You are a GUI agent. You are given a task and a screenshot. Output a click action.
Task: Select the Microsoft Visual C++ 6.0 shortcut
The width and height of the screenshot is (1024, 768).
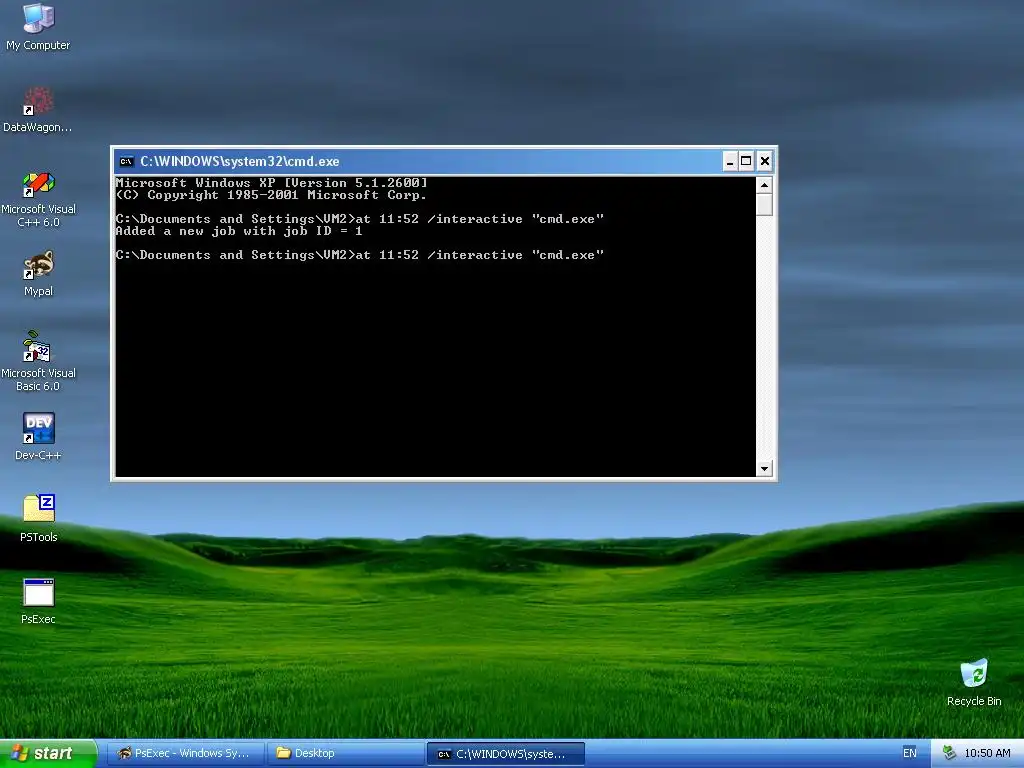tap(38, 199)
